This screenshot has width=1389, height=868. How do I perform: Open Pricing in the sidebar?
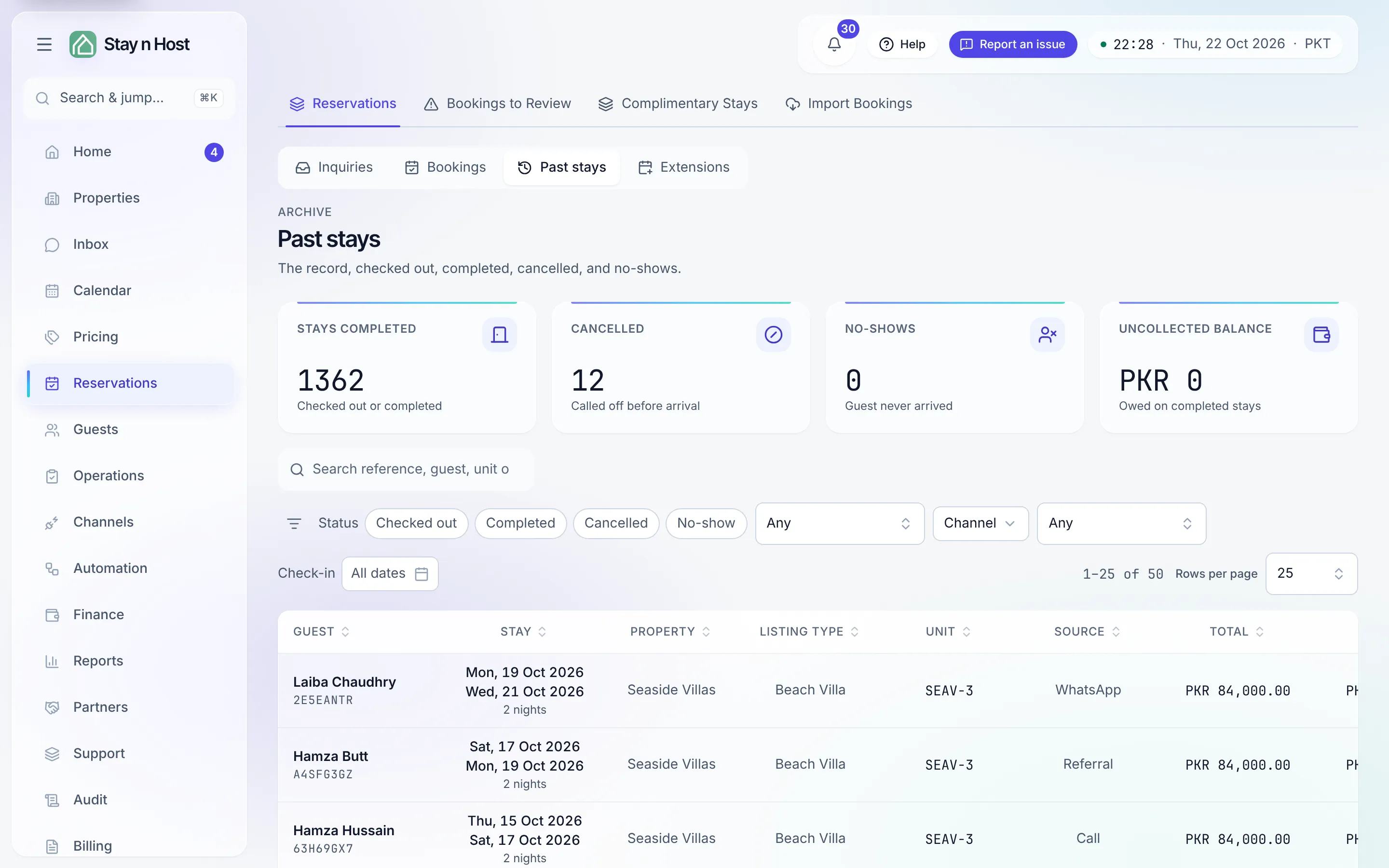(130, 337)
